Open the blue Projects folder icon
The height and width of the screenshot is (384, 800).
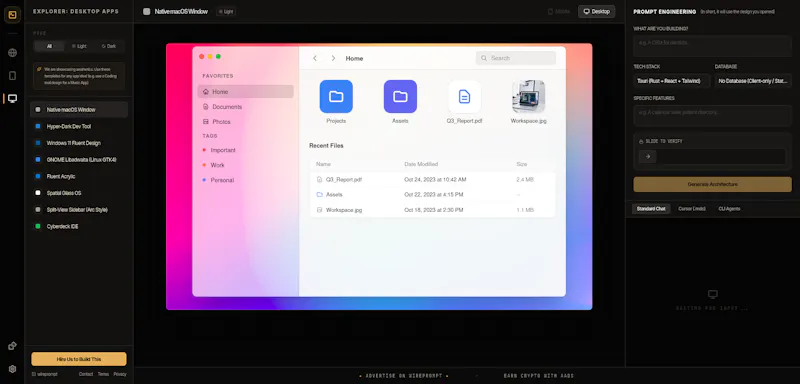336,96
